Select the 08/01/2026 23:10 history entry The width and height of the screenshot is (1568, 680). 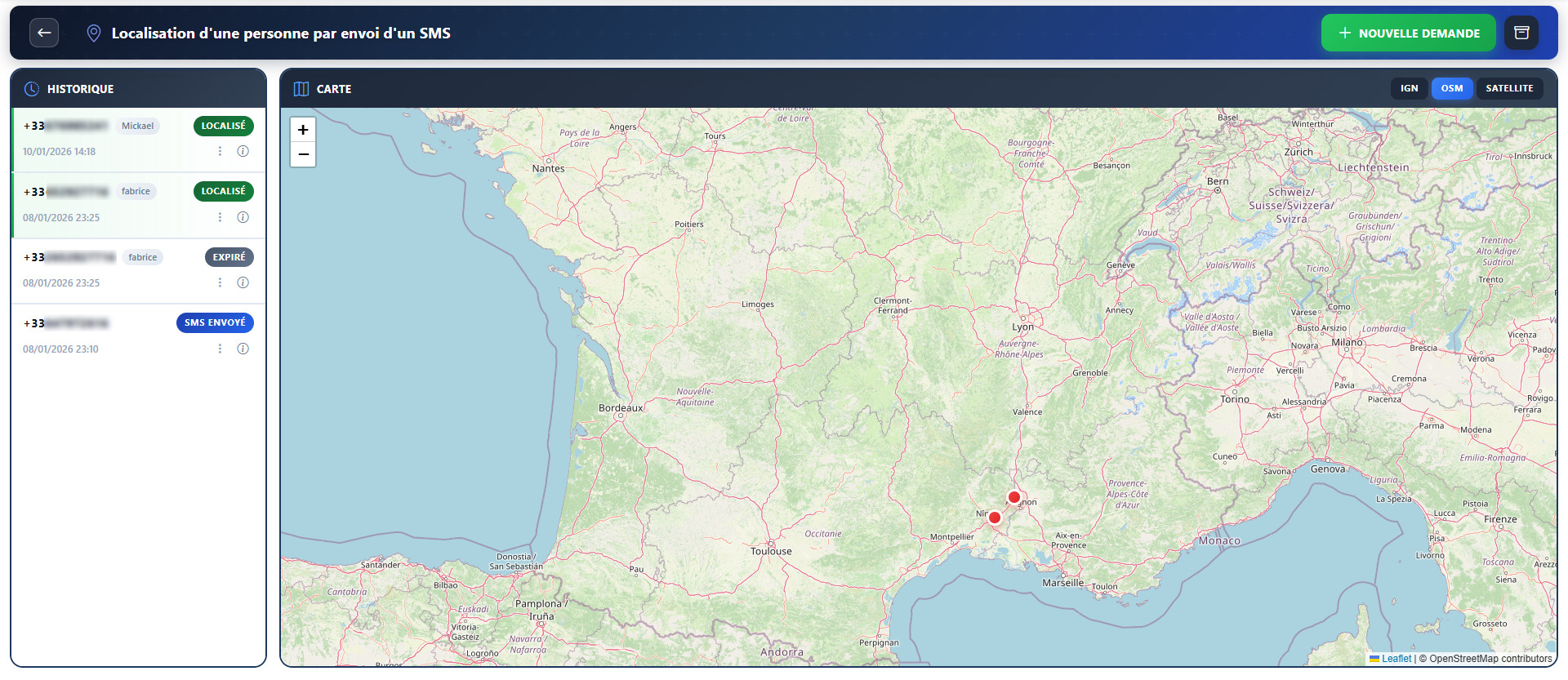click(98, 336)
